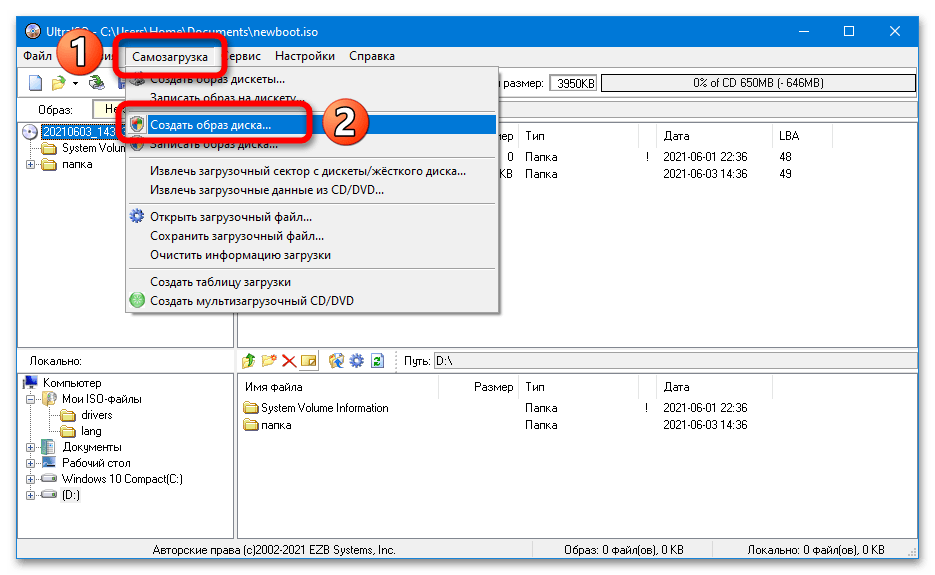The height and width of the screenshot is (575, 935).
Task: Select Рабочий стол in local tree
Action: 96,463
